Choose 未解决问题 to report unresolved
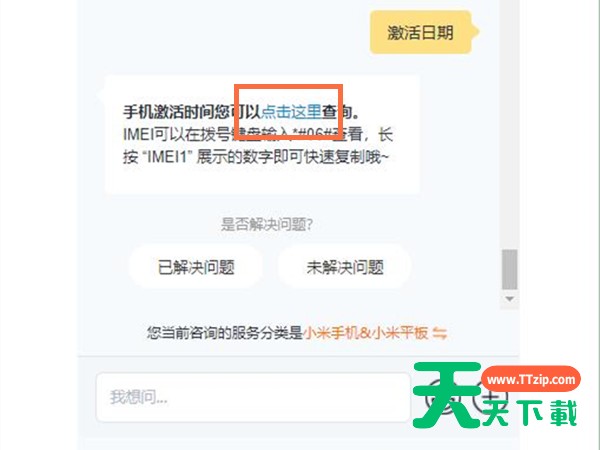 pyautogui.click(x=344, y=267)
